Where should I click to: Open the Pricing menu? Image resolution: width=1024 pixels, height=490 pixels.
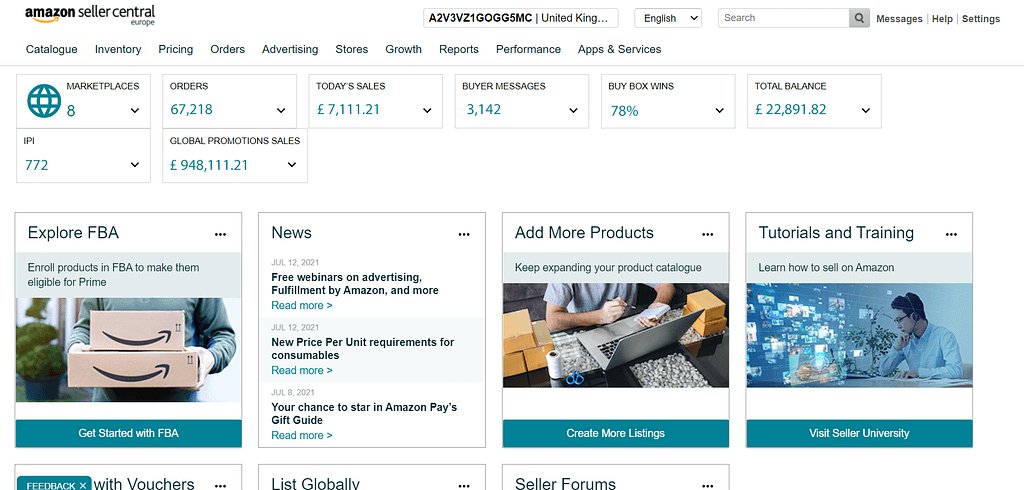pos(176,49)
